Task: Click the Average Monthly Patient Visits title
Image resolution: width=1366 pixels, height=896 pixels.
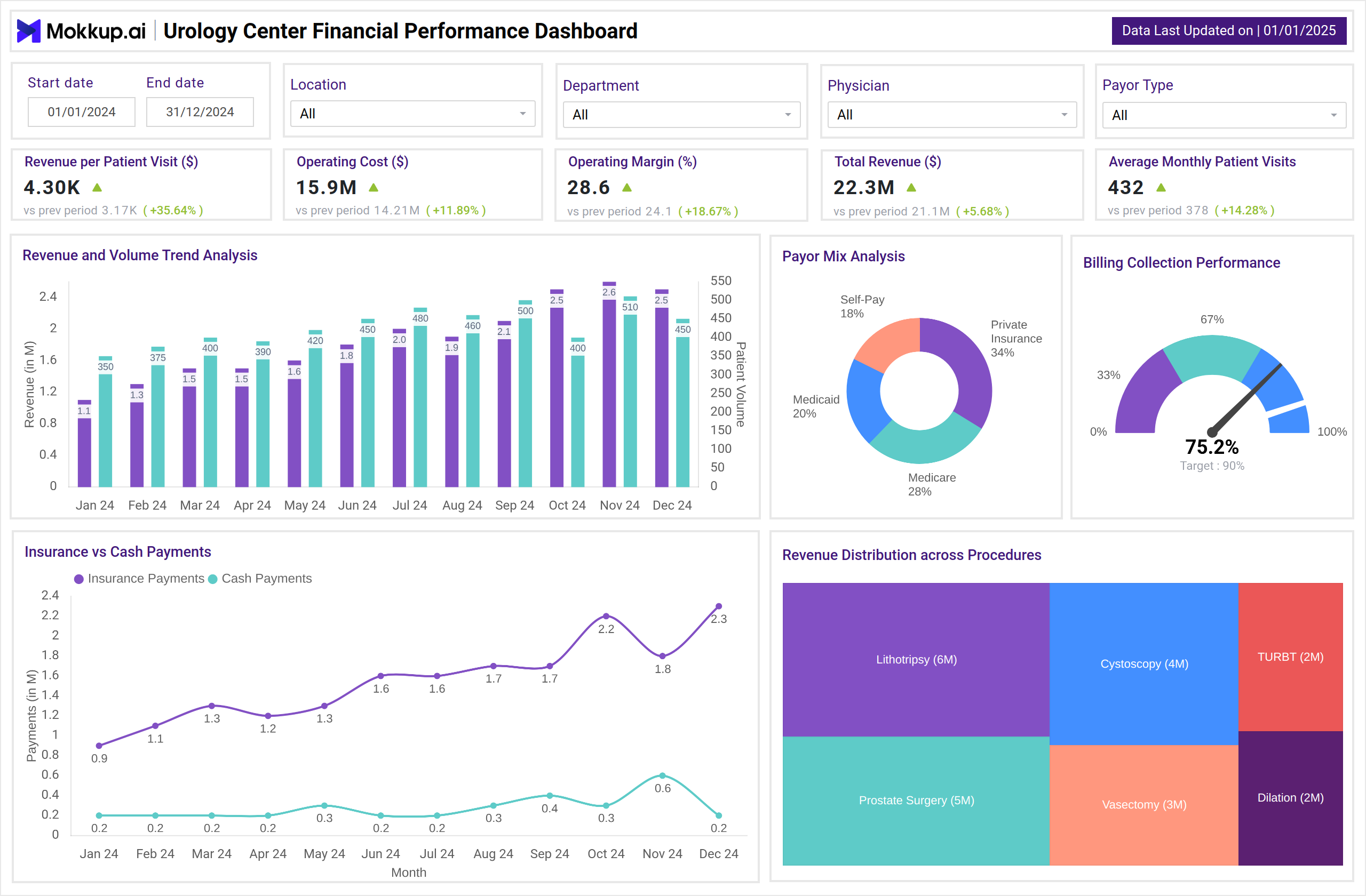Action: click(x=1202, y=162)
